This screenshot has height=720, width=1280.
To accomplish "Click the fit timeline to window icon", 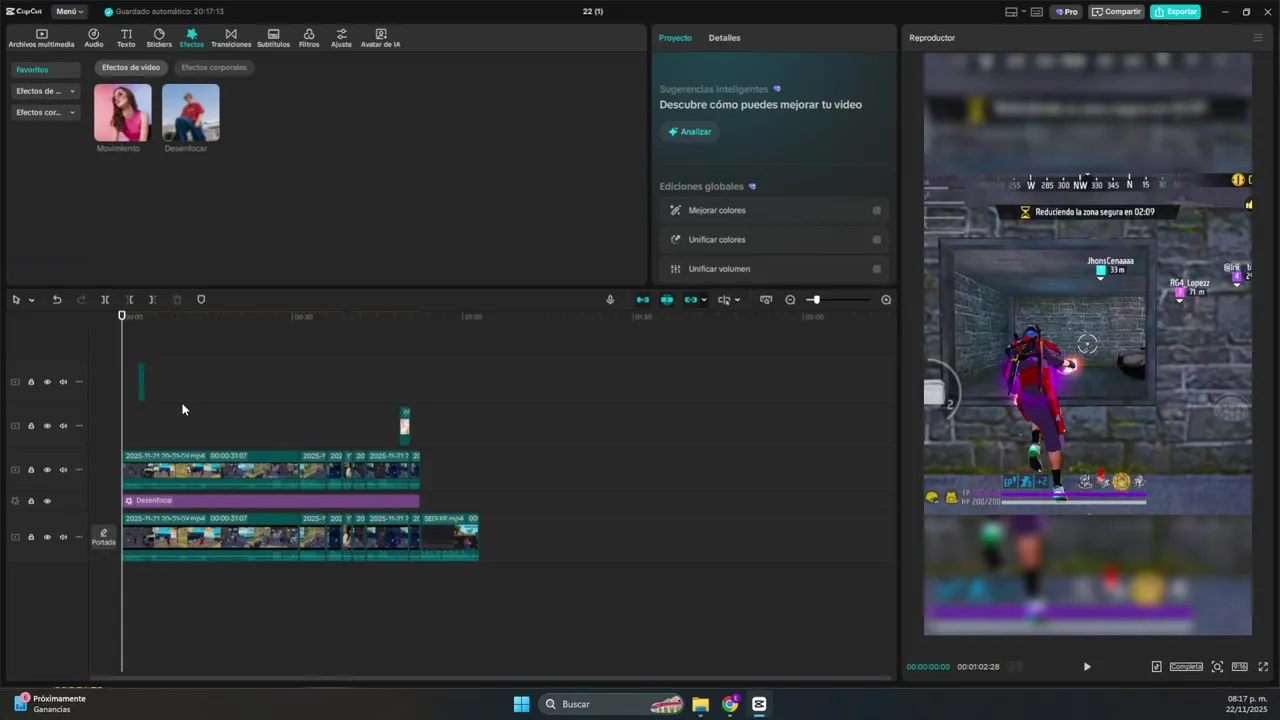I will tap(766, 300).
